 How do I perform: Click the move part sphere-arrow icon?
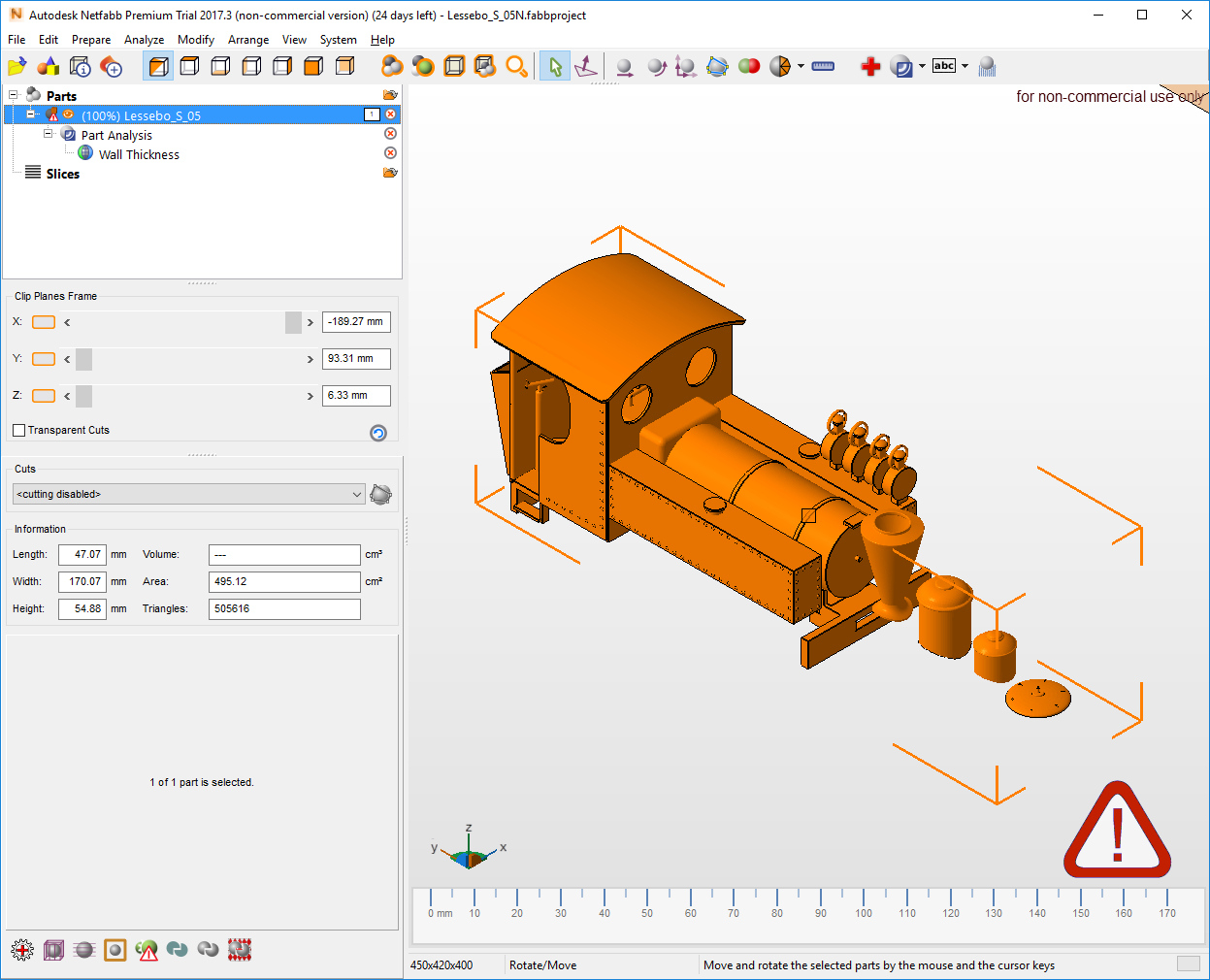pyautogui.click(x=625, y=66)
